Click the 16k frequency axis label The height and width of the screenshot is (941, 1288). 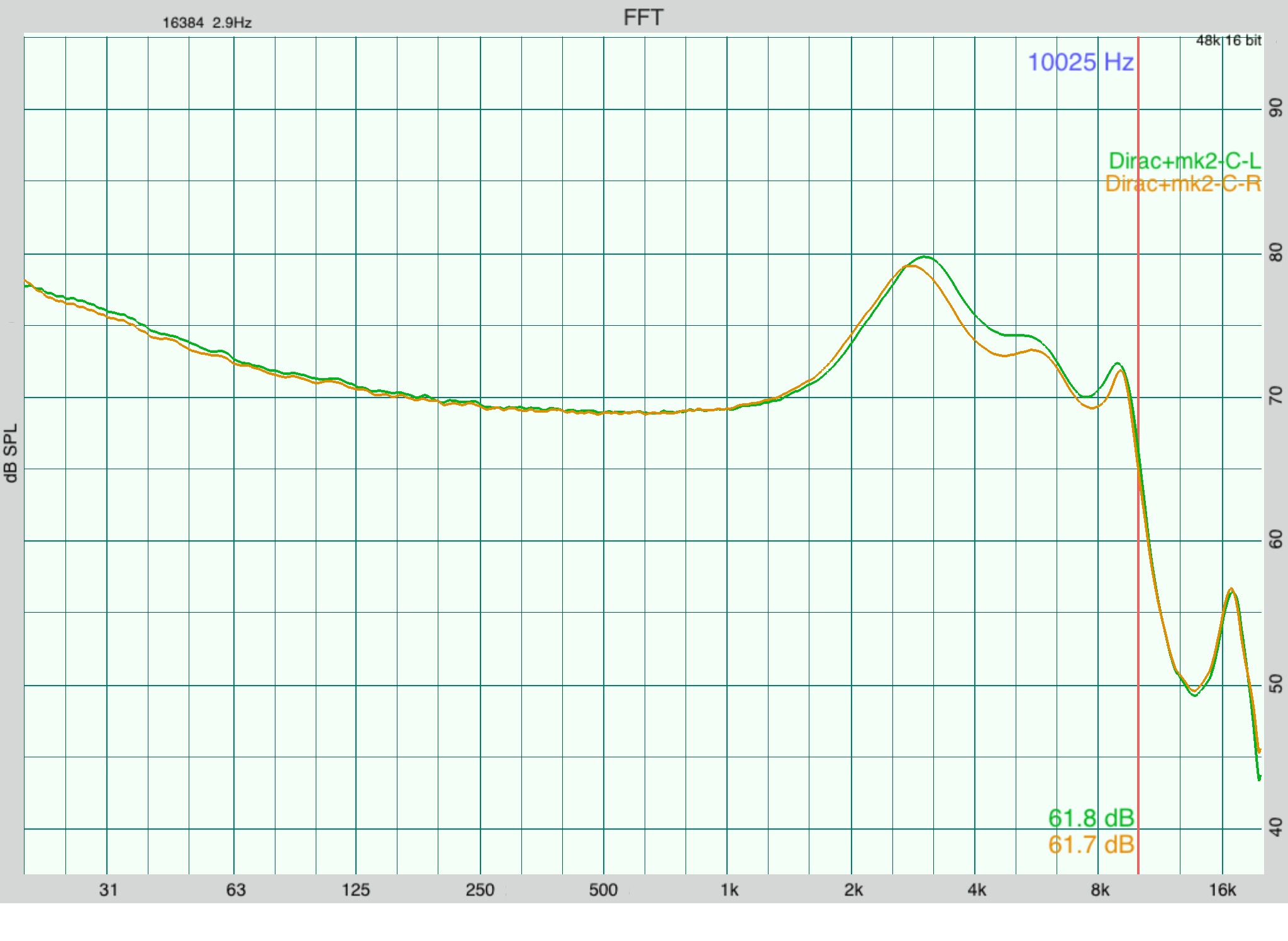[x=1223, y=890]
